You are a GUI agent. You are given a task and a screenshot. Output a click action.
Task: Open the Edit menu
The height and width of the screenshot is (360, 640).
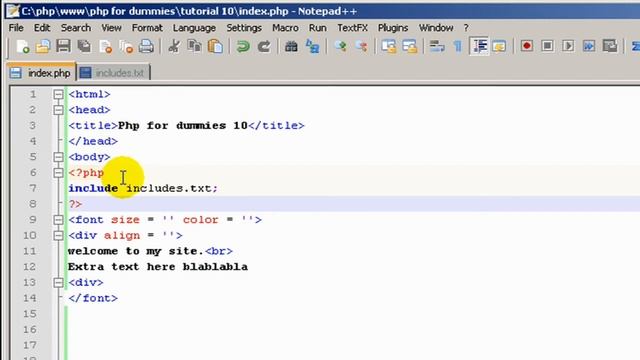click(42, 28)
